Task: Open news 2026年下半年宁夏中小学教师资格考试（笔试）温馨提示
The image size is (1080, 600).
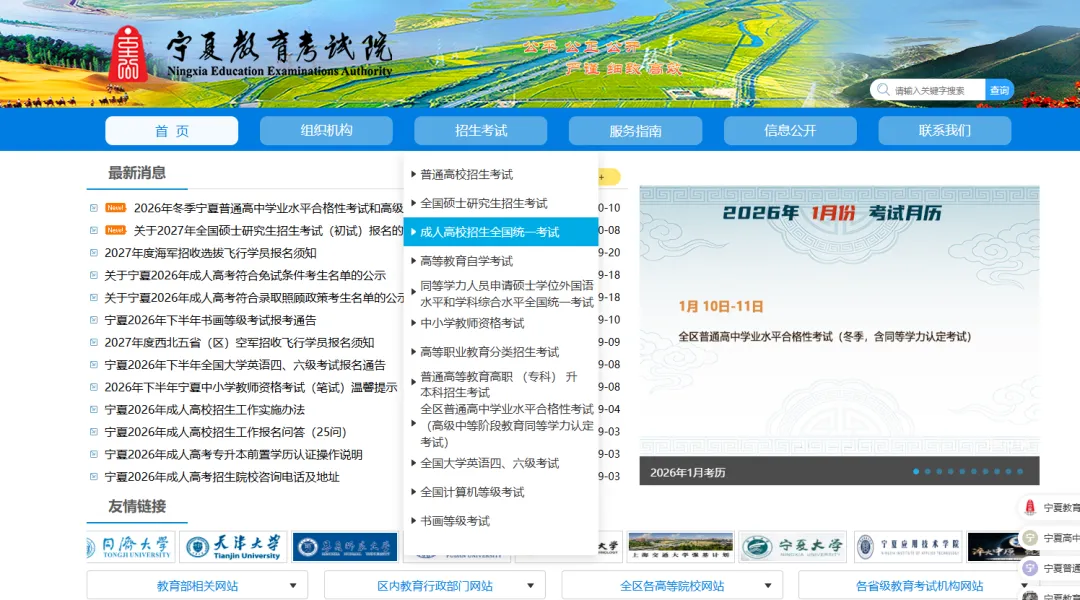Action: click(251, 387)
